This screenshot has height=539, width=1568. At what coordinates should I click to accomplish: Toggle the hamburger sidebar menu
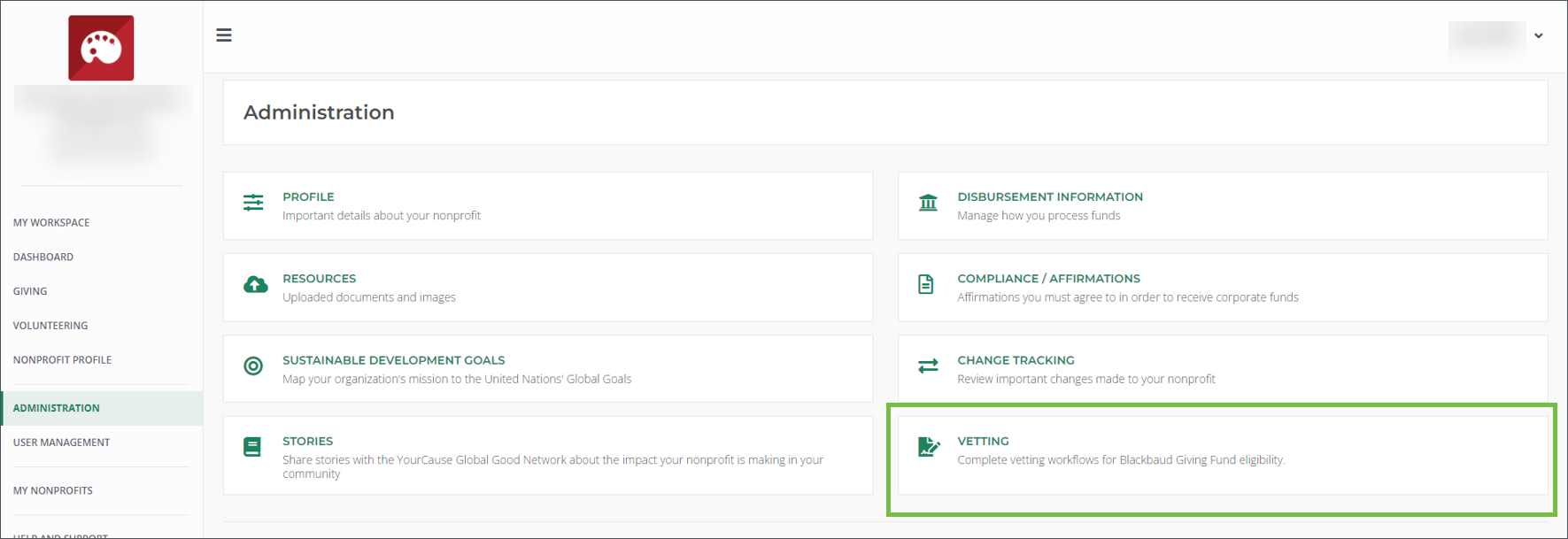224,35
